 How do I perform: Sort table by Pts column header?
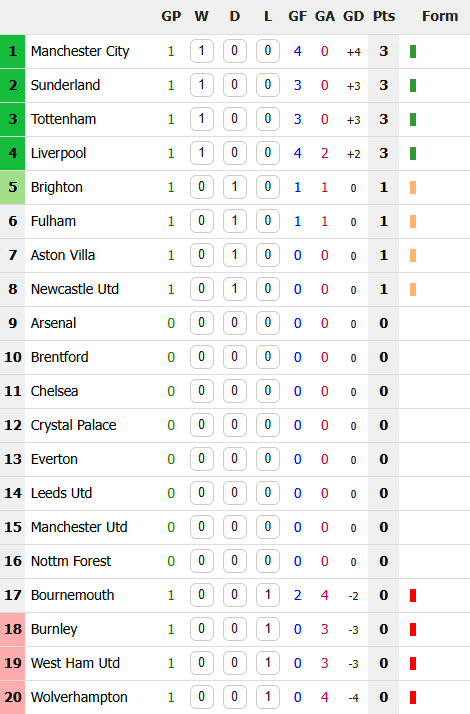pyautogui.click(x=383, y=16)
